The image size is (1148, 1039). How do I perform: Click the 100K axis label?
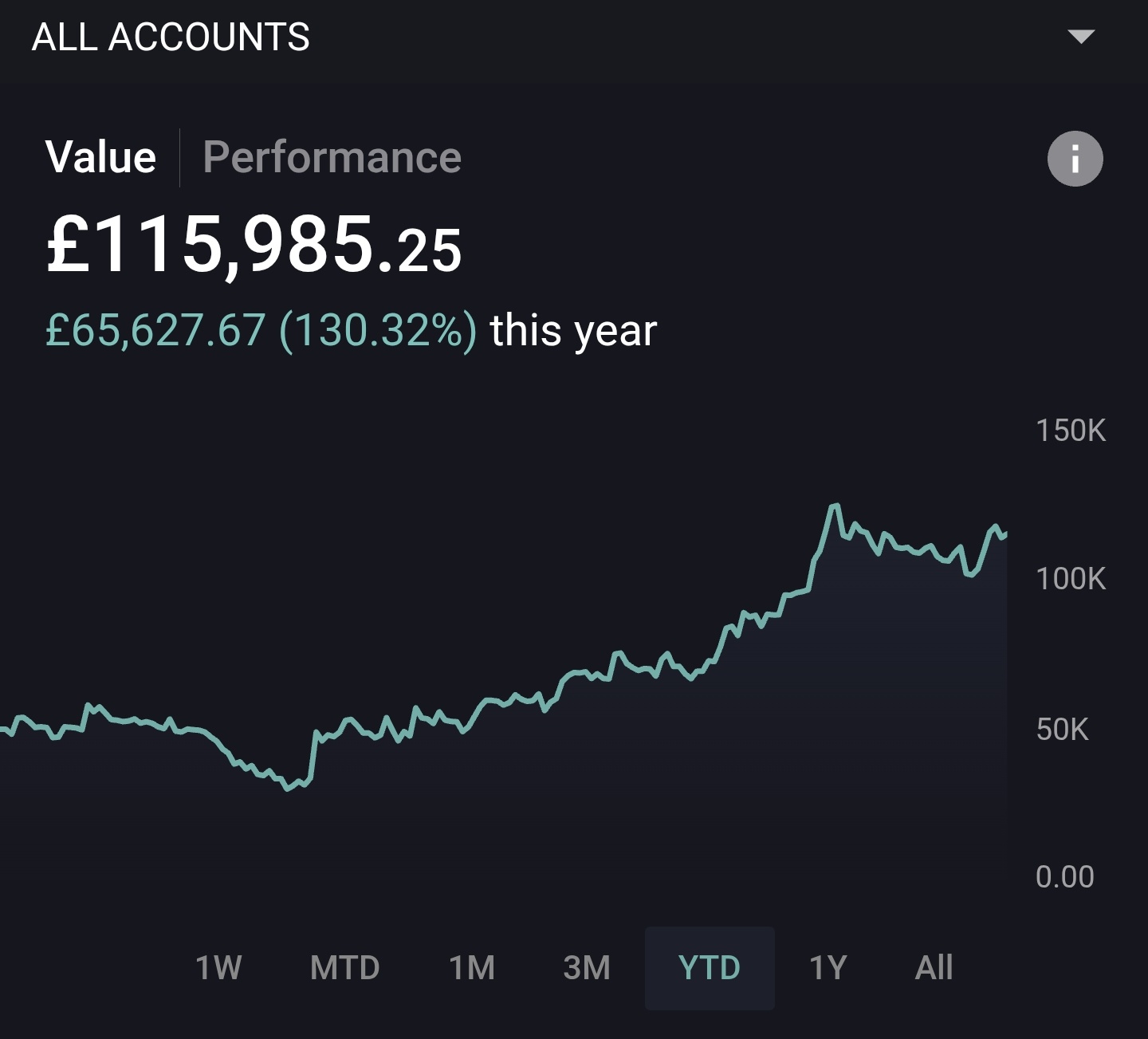pos(1071,579)
